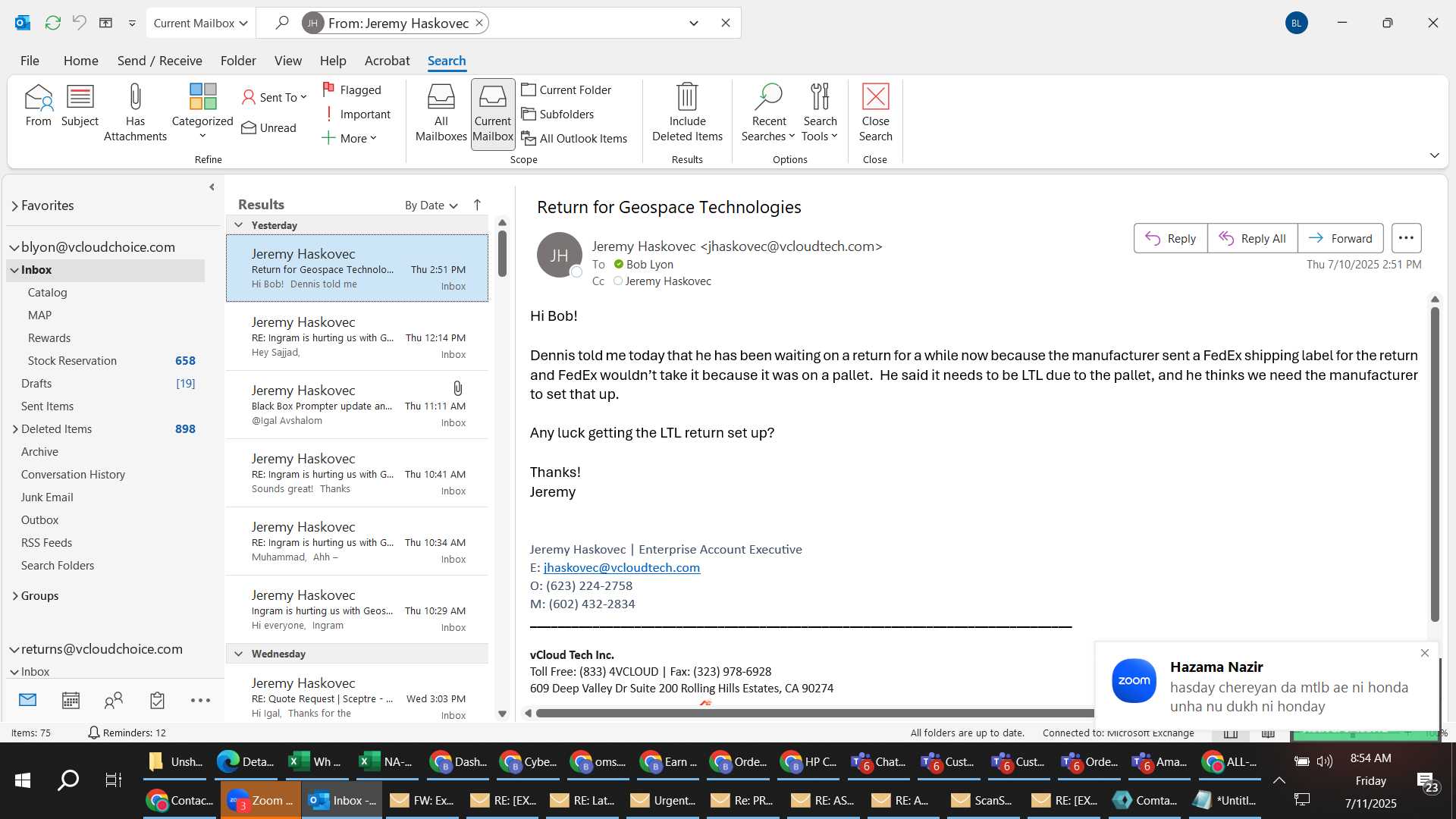Viewport: 1456px width, 819px height.
Task: Reverse sort order with the up arrow
Action: pos(477,205)
